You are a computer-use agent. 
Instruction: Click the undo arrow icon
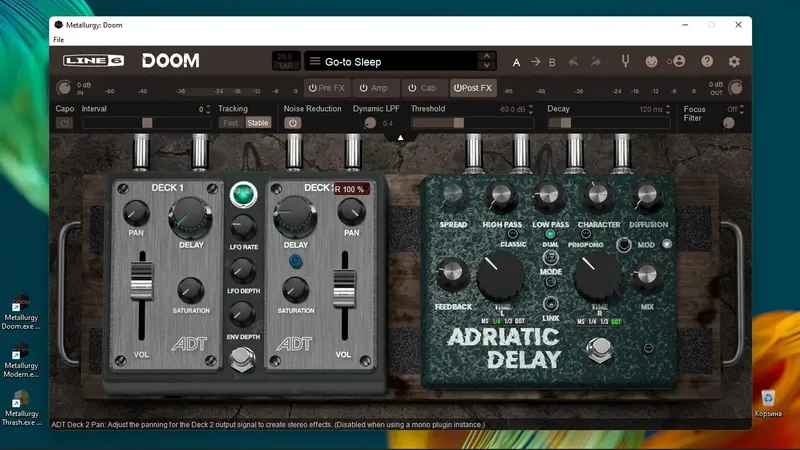pyautogui.click(x=573, y=62)
